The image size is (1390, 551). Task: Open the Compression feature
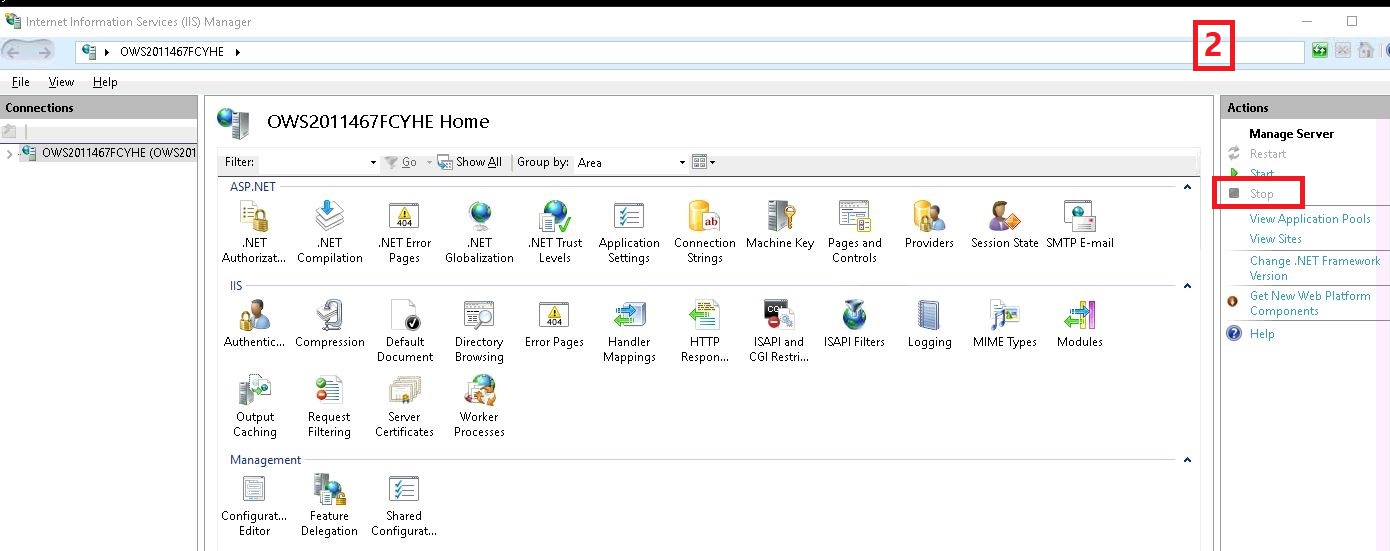[x=329, y=323]
